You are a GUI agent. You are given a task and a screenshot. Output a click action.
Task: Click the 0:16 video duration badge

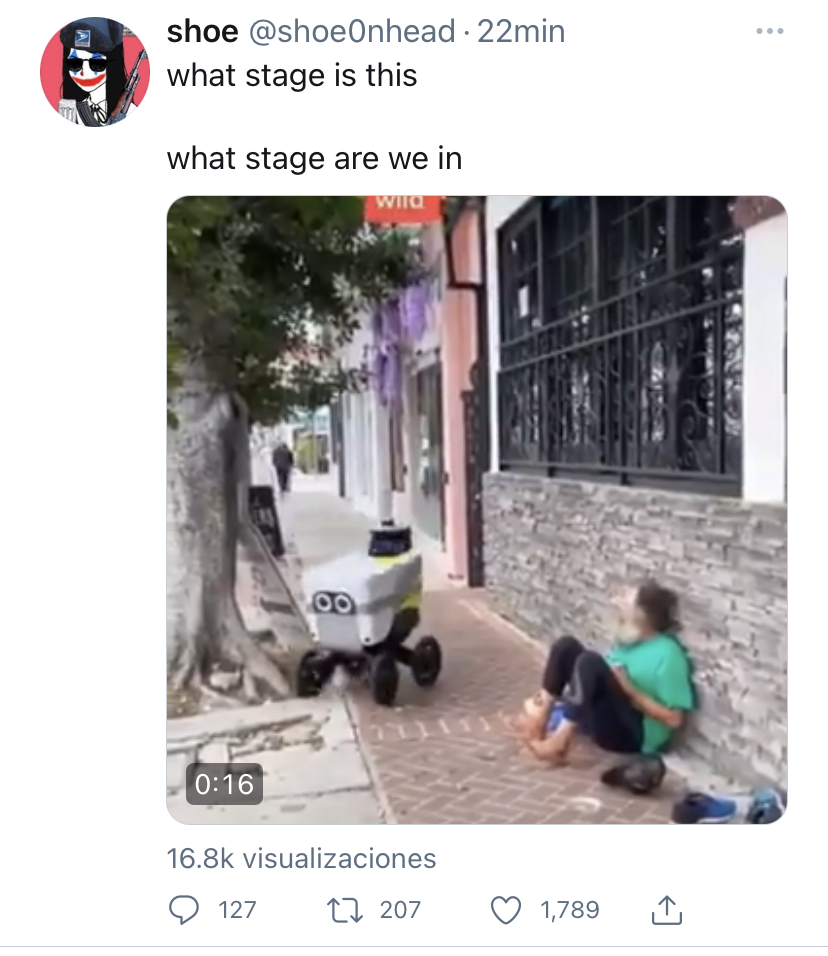(224, 784)
